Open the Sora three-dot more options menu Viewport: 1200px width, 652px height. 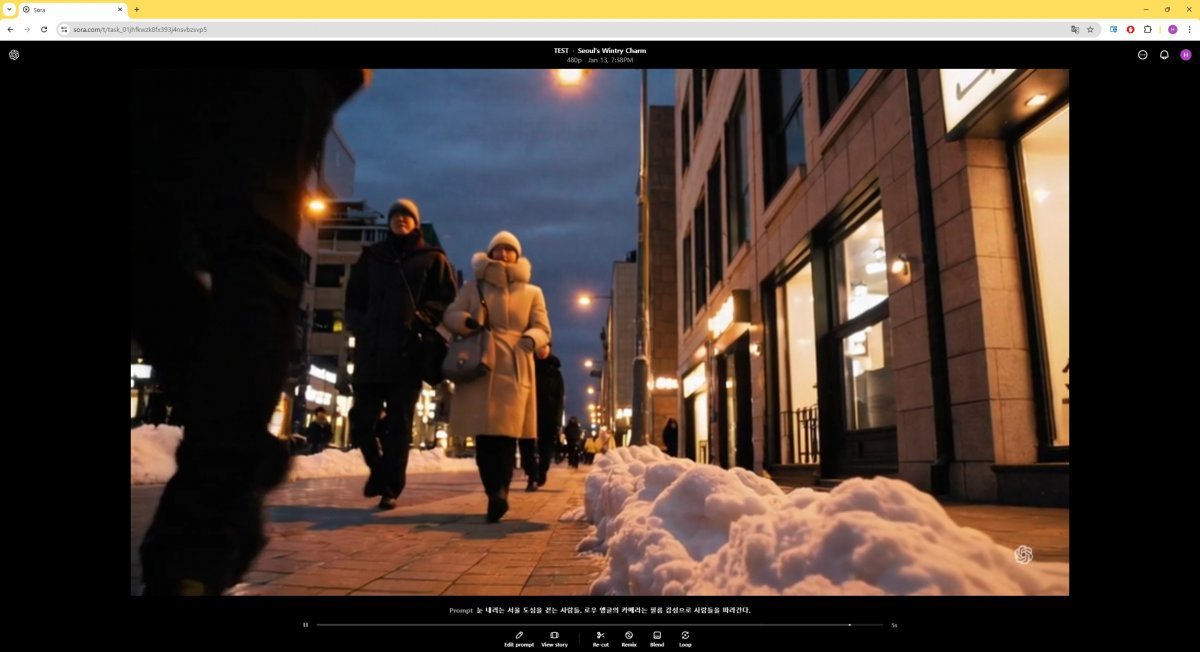[x=1142, y=55]
